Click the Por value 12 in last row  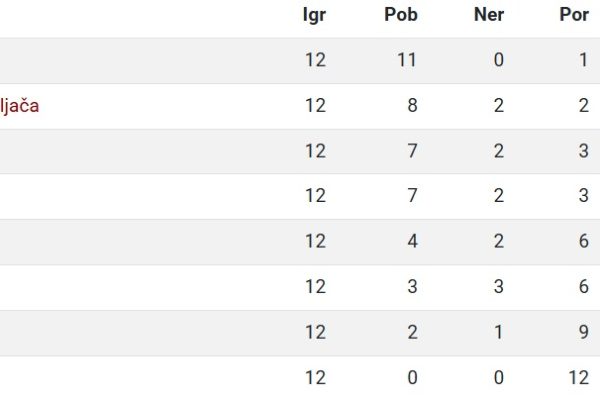coord(579,378)
